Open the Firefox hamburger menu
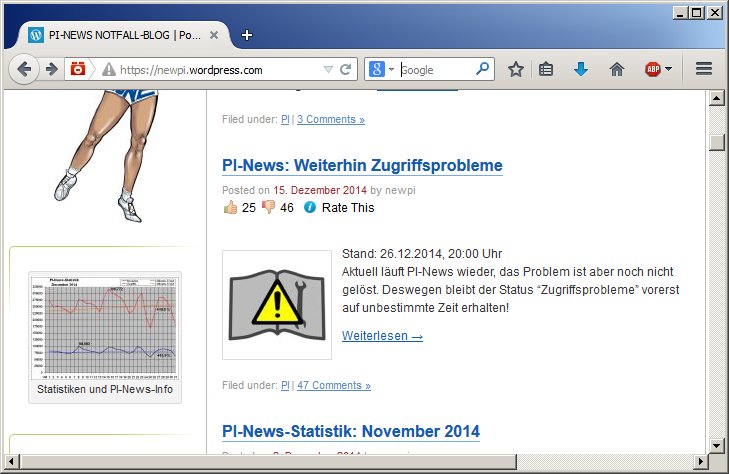This screenshot has width=729, height=474. pyautogui.click(x=704, y=69)
